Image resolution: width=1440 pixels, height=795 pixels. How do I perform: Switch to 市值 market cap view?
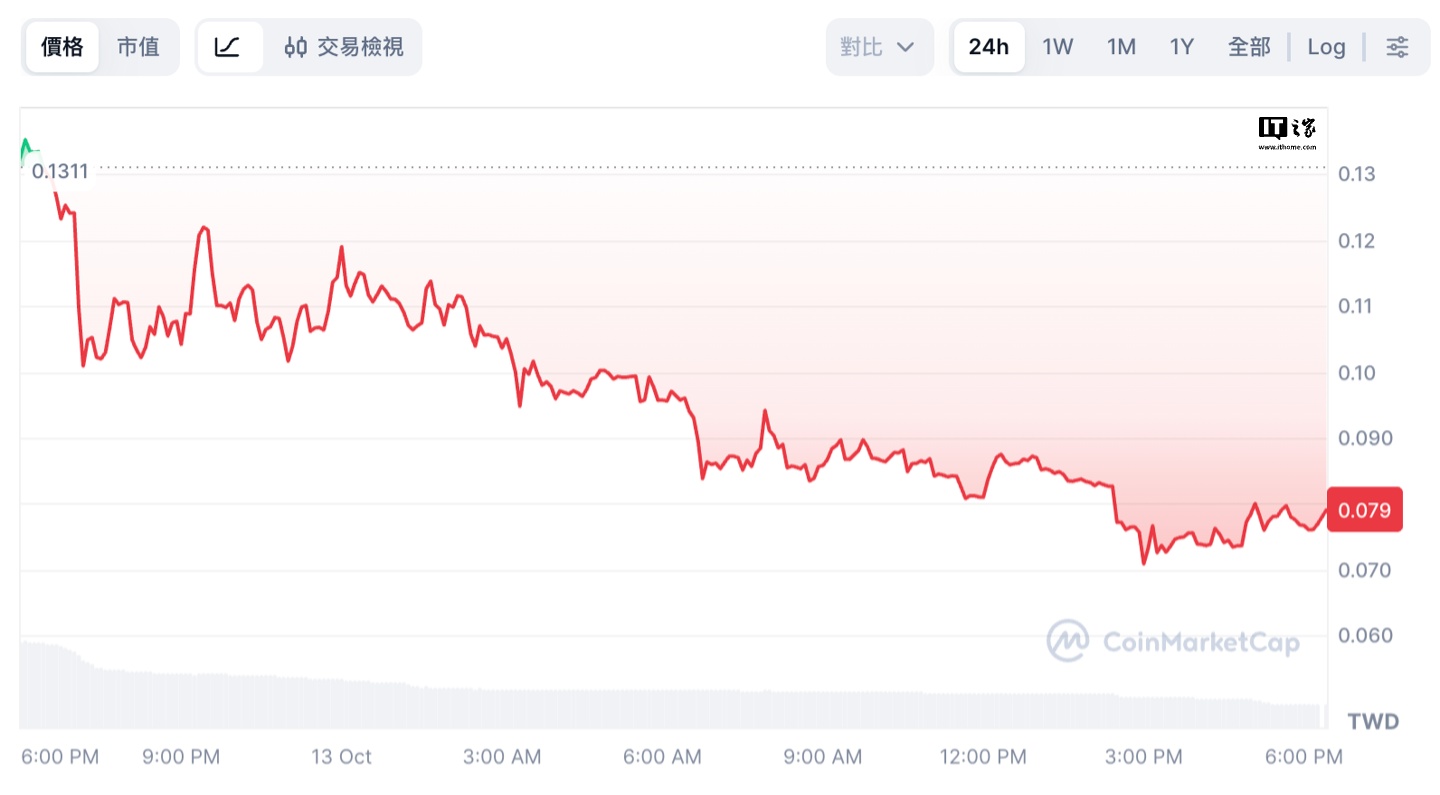click(138, 47)
